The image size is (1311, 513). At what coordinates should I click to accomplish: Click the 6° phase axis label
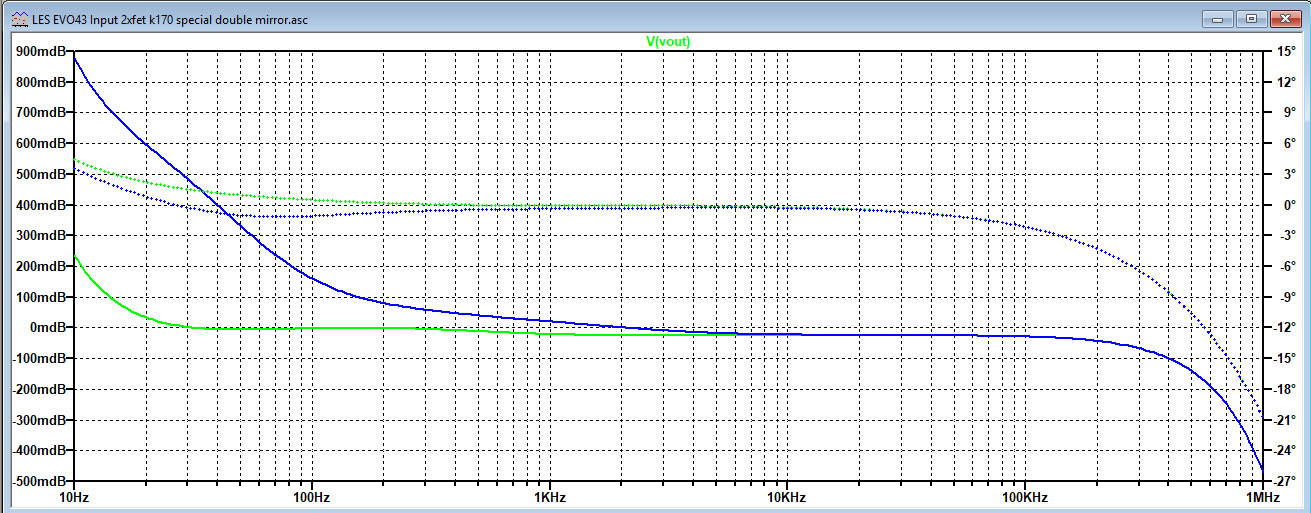tap(1289, 143)
